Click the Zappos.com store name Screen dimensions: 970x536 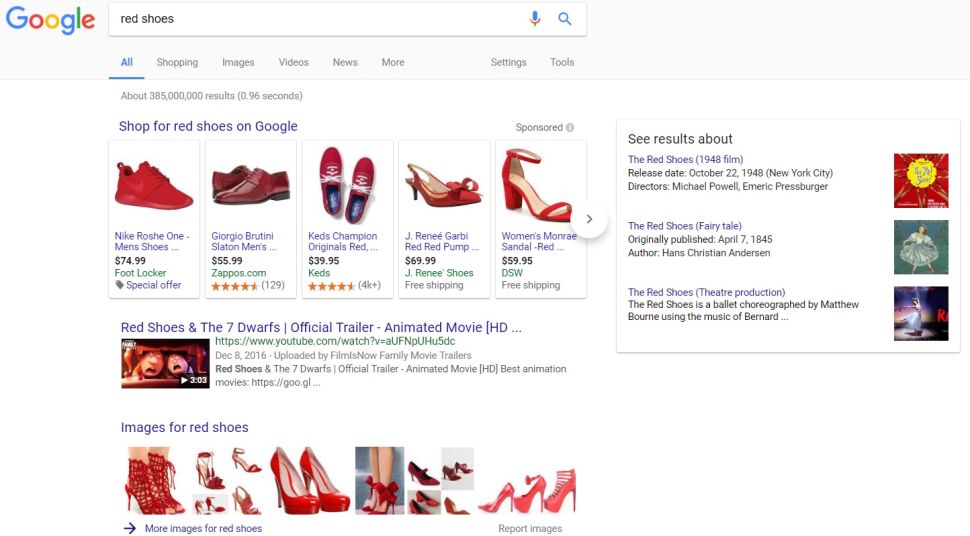(239, 273)
